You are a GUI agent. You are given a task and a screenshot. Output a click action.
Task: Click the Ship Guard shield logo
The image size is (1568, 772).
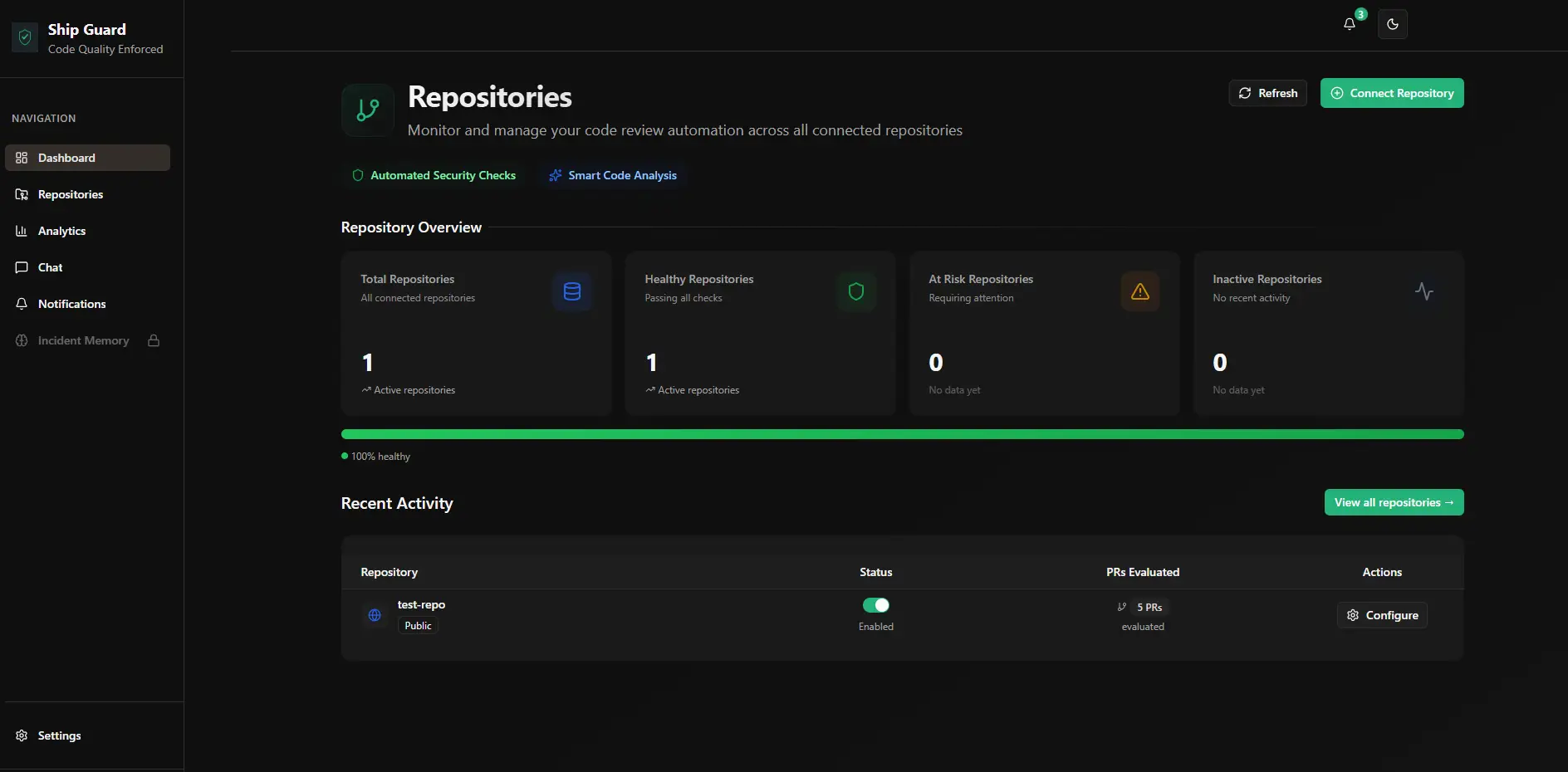coord(25,37)
